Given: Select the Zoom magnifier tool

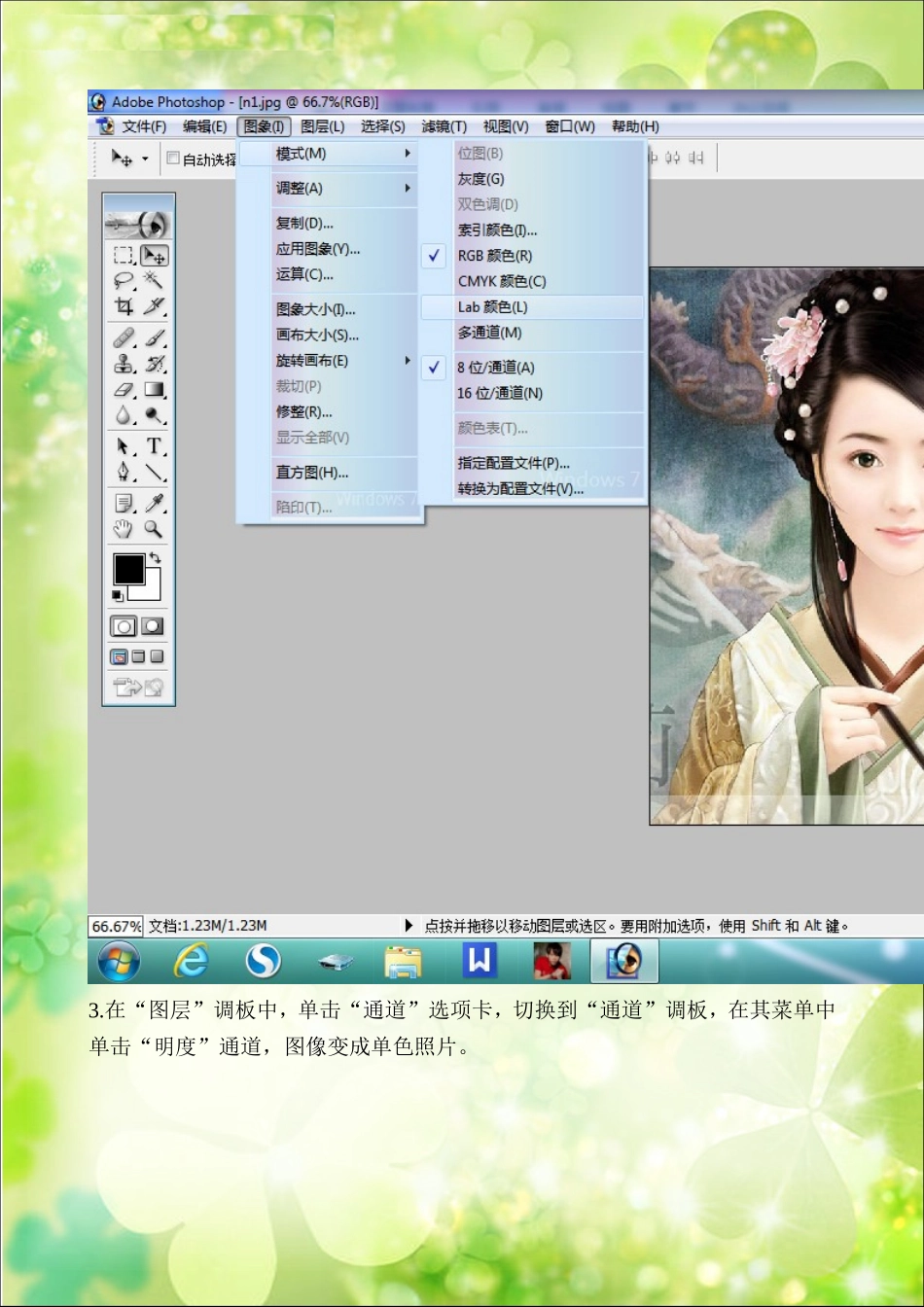Looking at the screenshot, I should [154, 529].
